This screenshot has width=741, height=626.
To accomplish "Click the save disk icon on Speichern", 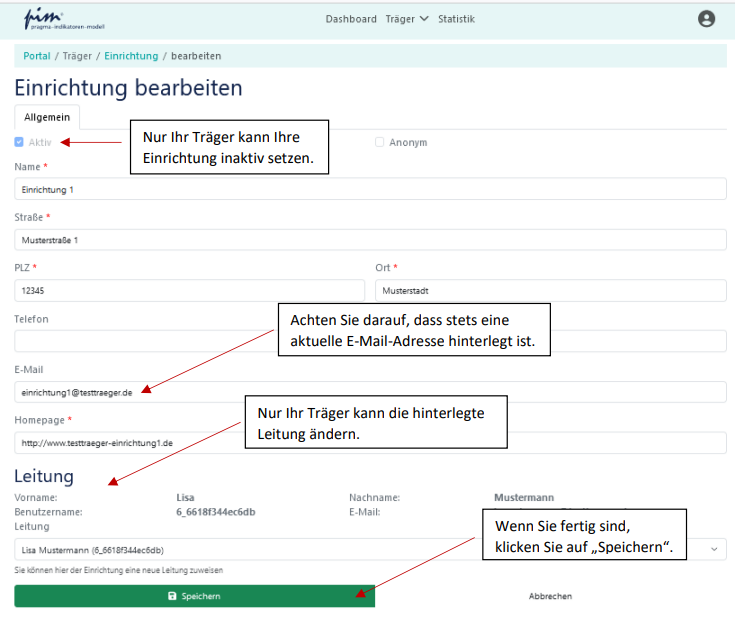I will click(x=172, y=596).
